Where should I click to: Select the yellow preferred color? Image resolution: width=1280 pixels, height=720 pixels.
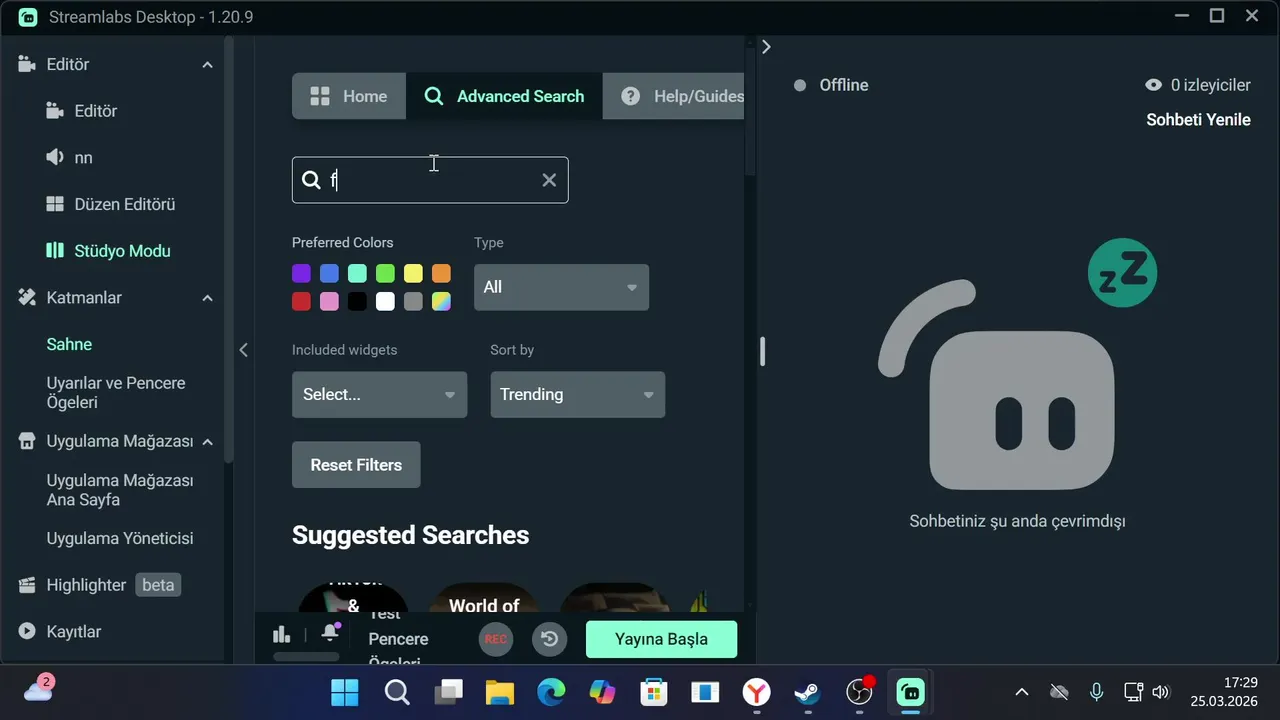tap(413, 274)
